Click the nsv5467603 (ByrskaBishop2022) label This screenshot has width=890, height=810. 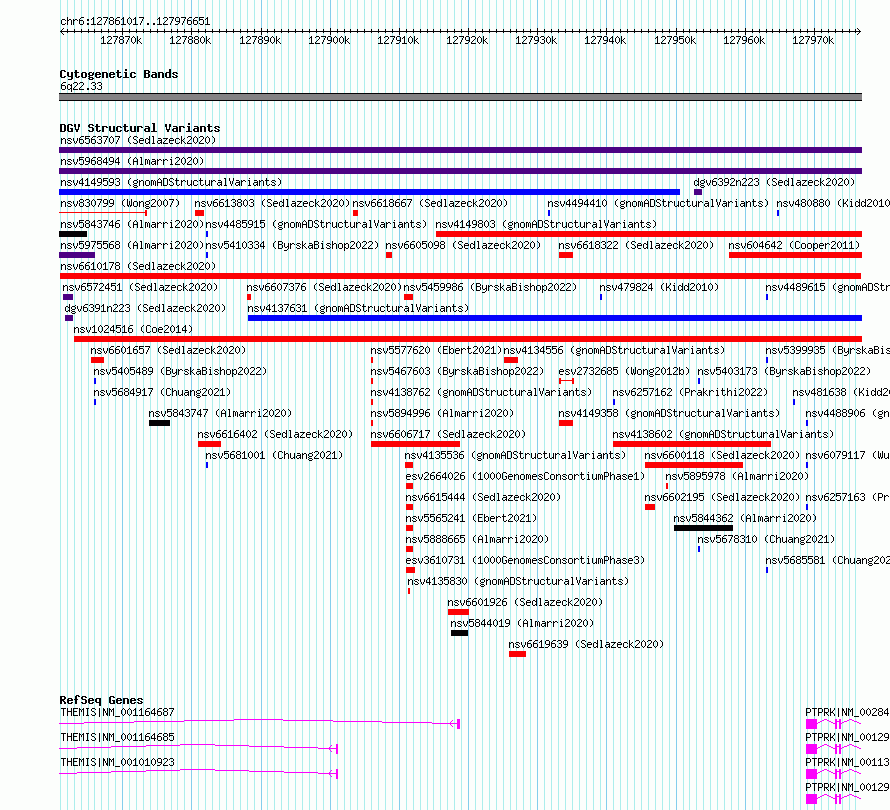point(457,371)
